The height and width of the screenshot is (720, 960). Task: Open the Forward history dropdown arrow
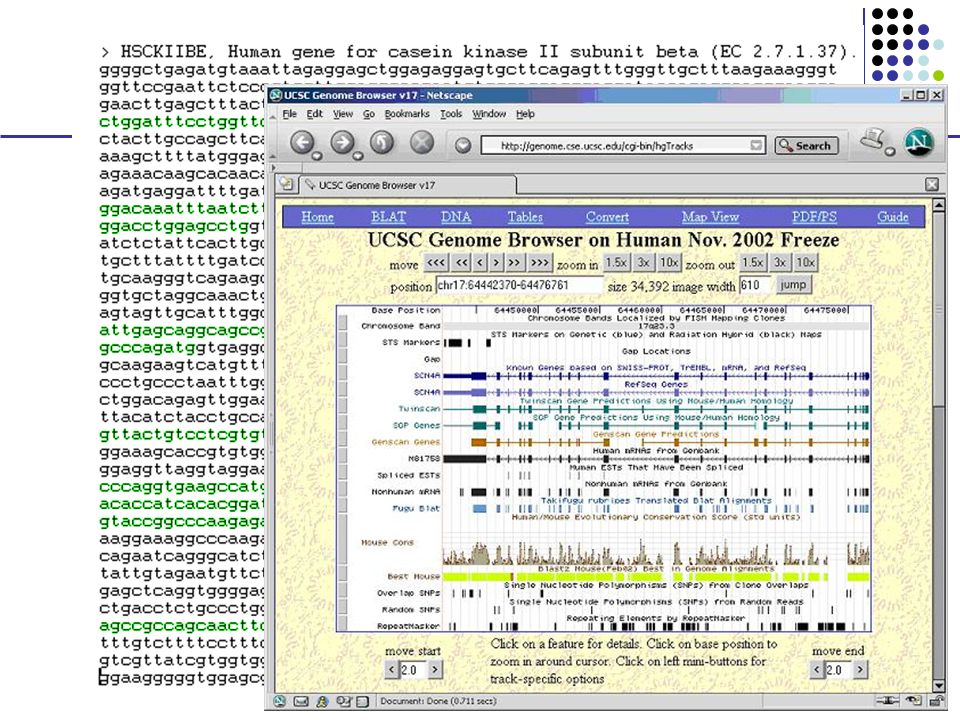point(358,157)
